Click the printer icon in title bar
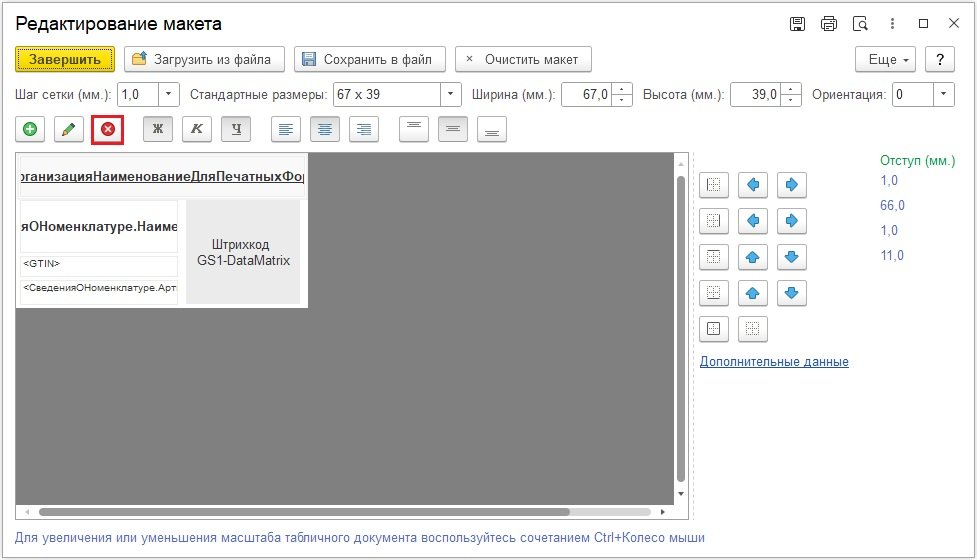 pos(828,24)
